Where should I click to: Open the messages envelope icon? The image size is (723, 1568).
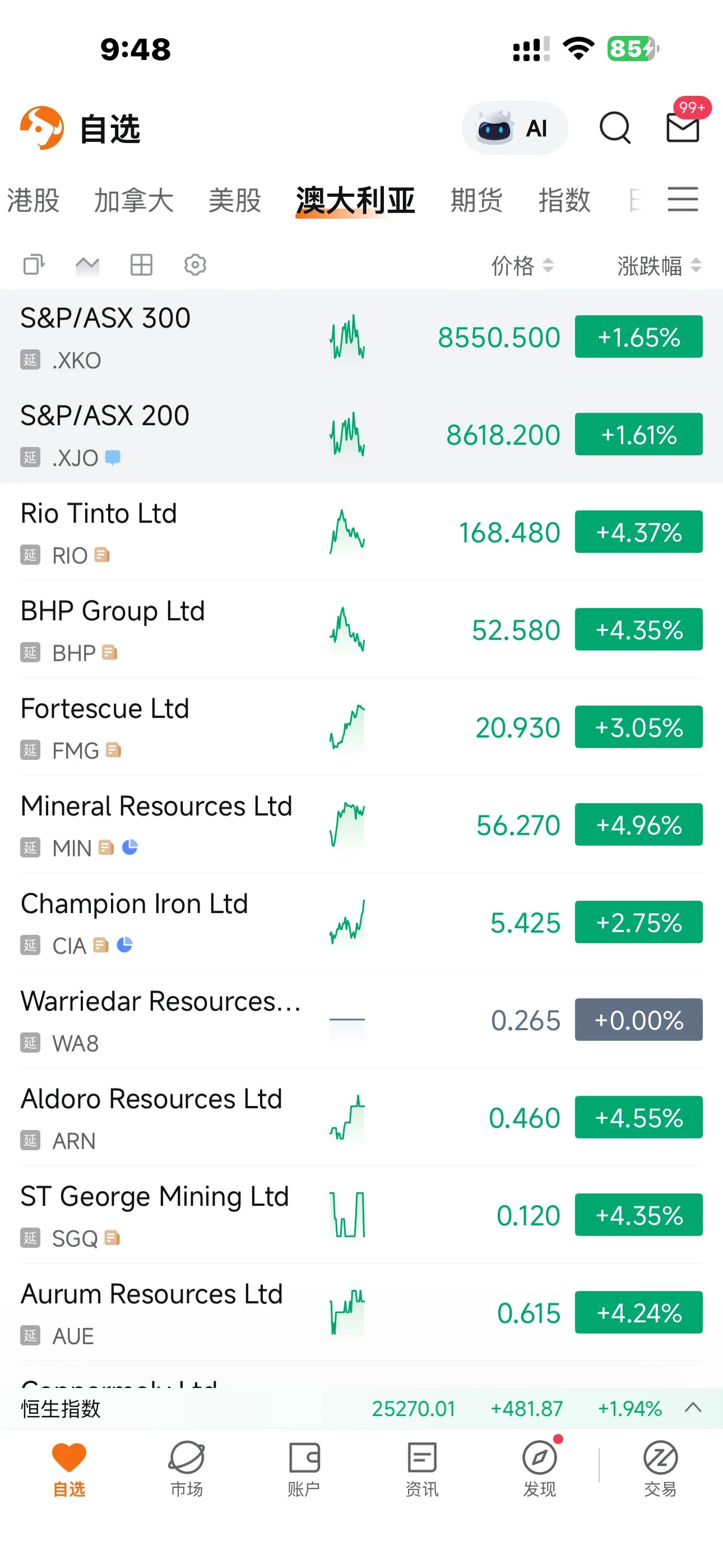pyautogui.click(x=682, y=128)
